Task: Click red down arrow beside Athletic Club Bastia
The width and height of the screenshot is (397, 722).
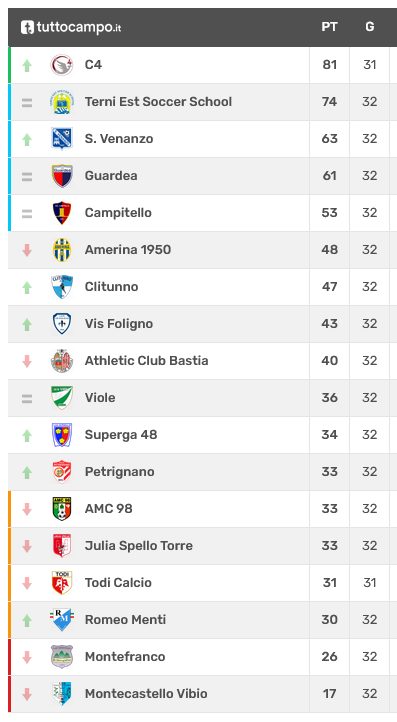Action: click(27, 361)
